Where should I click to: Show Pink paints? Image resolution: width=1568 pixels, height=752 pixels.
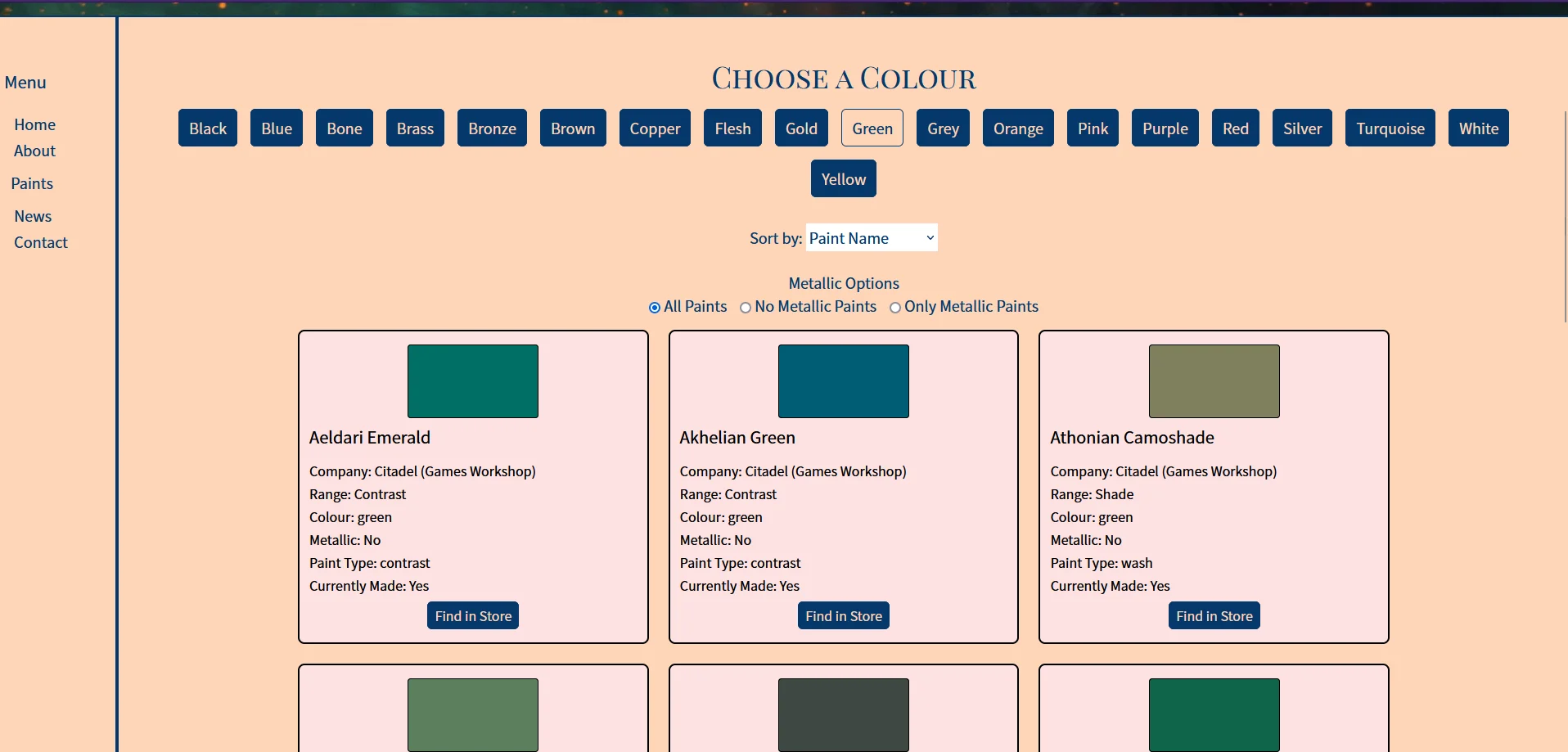(1093, 128)
